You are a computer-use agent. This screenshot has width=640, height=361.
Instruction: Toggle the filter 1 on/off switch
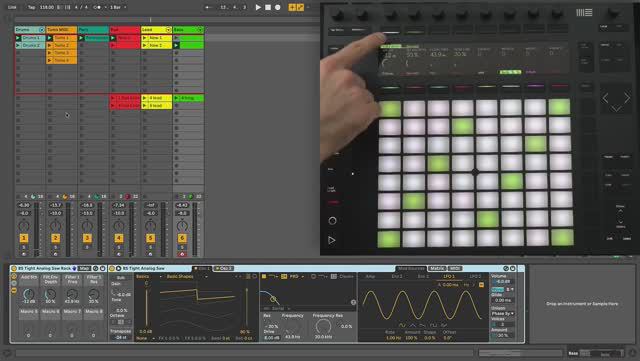[x=264, y=276]
